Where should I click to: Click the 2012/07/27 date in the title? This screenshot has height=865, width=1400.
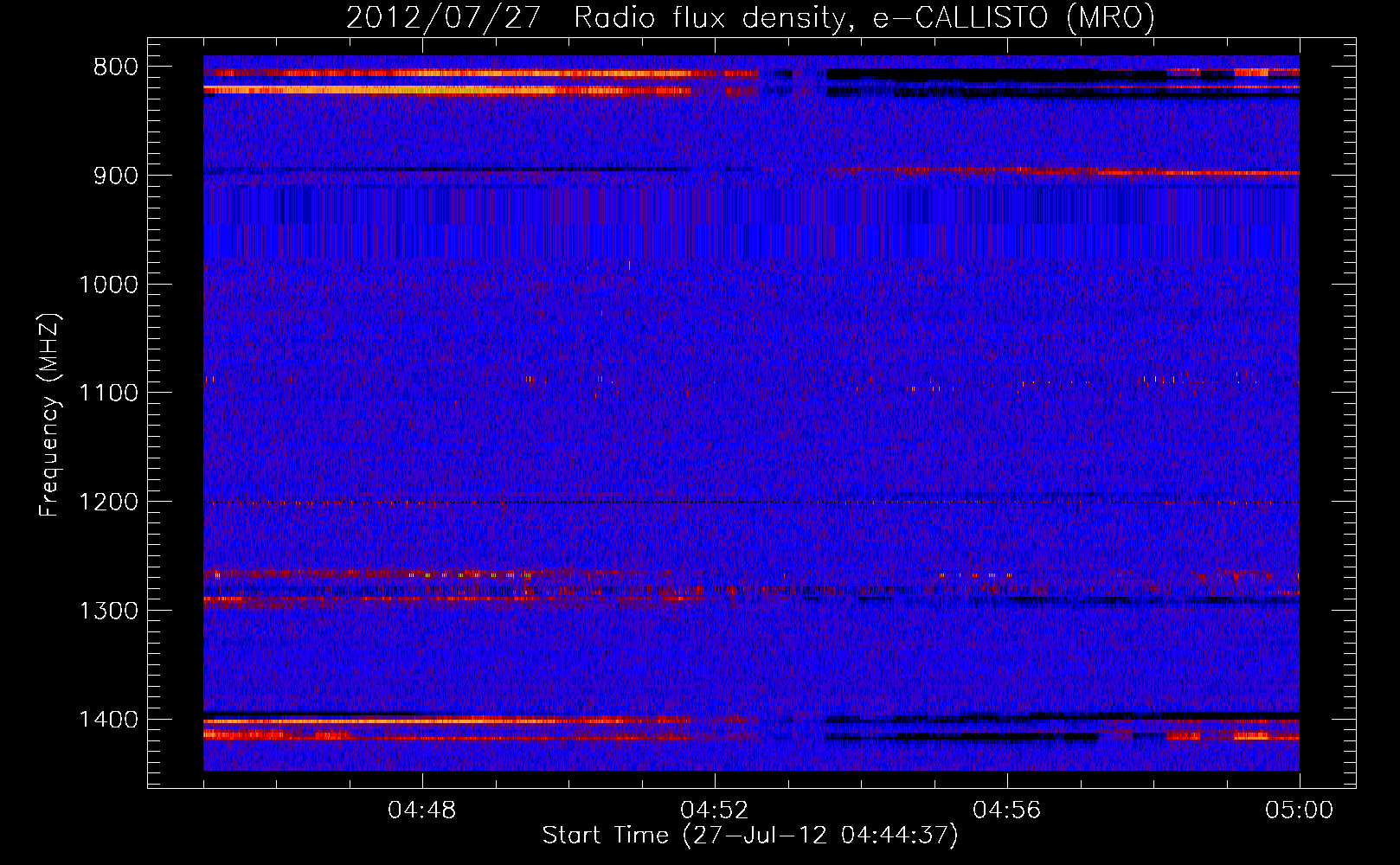coord(443,17)
